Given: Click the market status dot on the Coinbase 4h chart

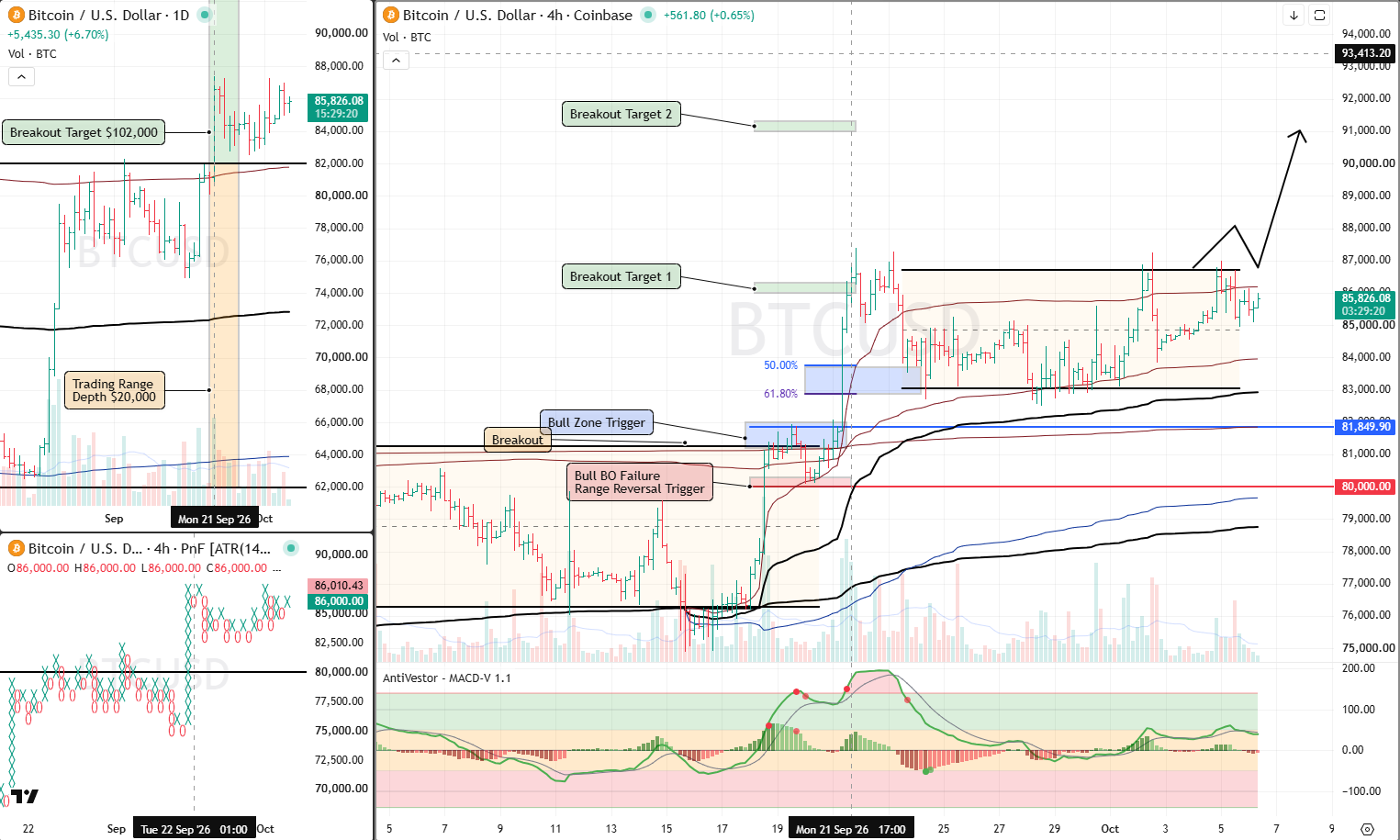Looking at the screenshot, I should click(x=648, y=16).
